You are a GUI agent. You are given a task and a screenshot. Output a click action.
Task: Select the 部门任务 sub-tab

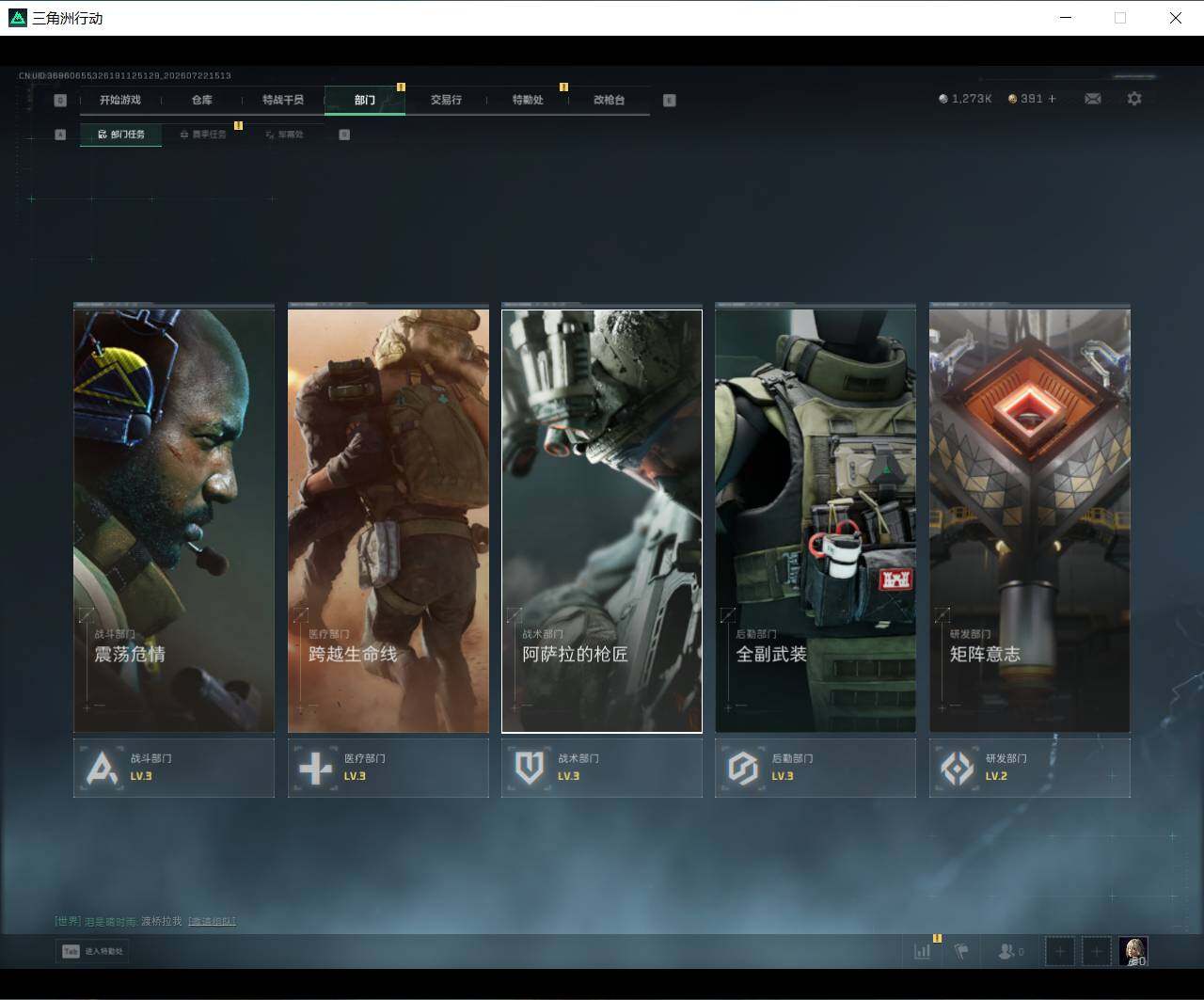click(x=121, y=135)
